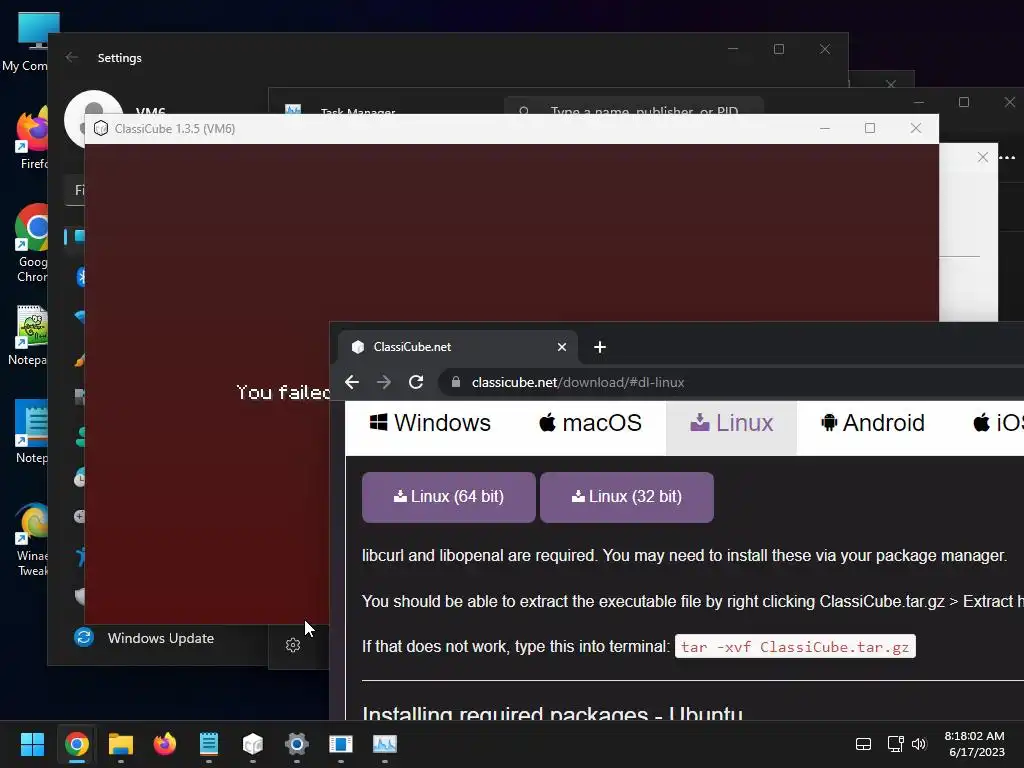1024x768 pixels.
Task: Switch to ClassiCube on the taskbar
Action: 253,744
